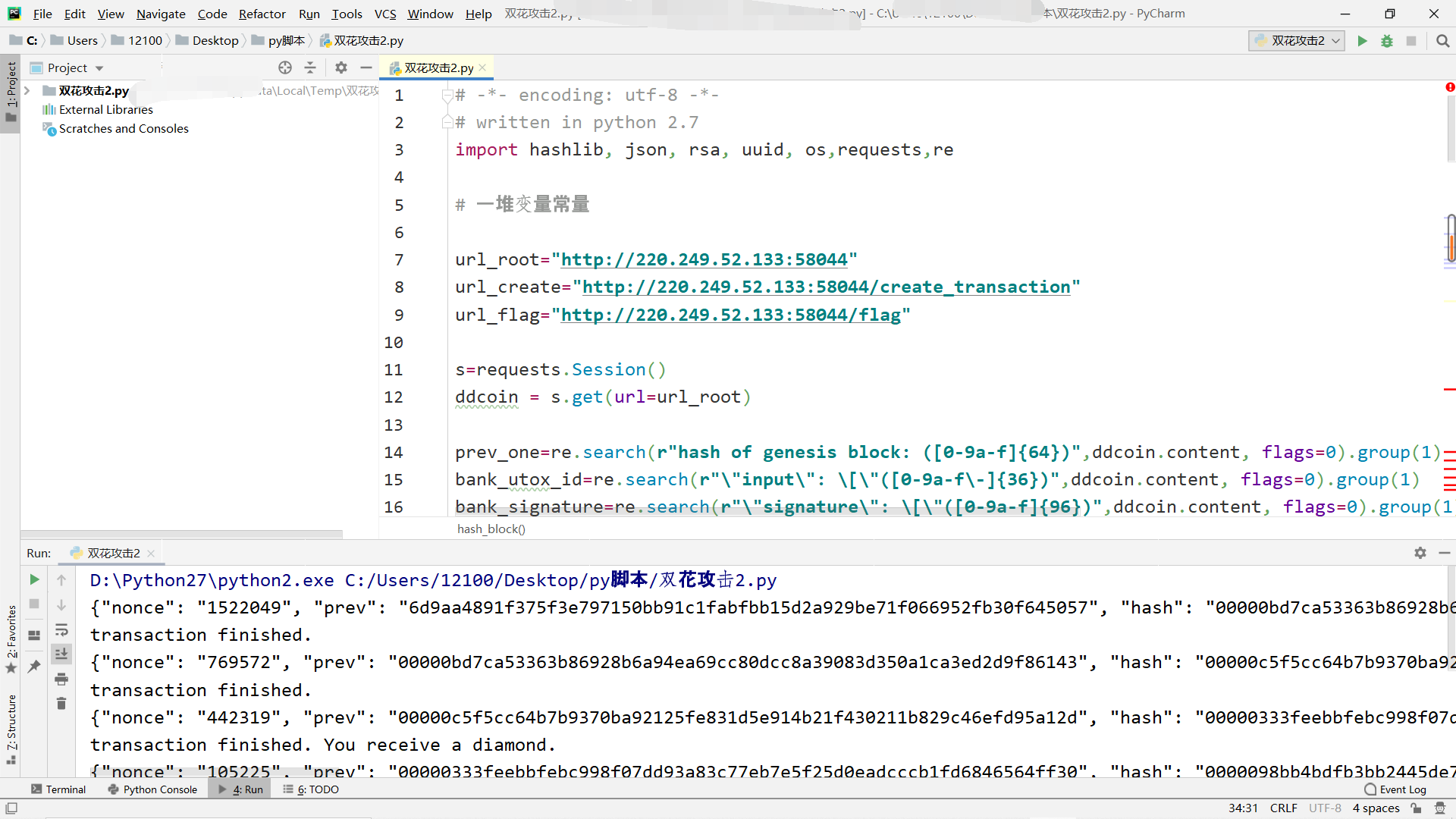
Task: Clear Run output with trash icon
Action: pos(61,704)
